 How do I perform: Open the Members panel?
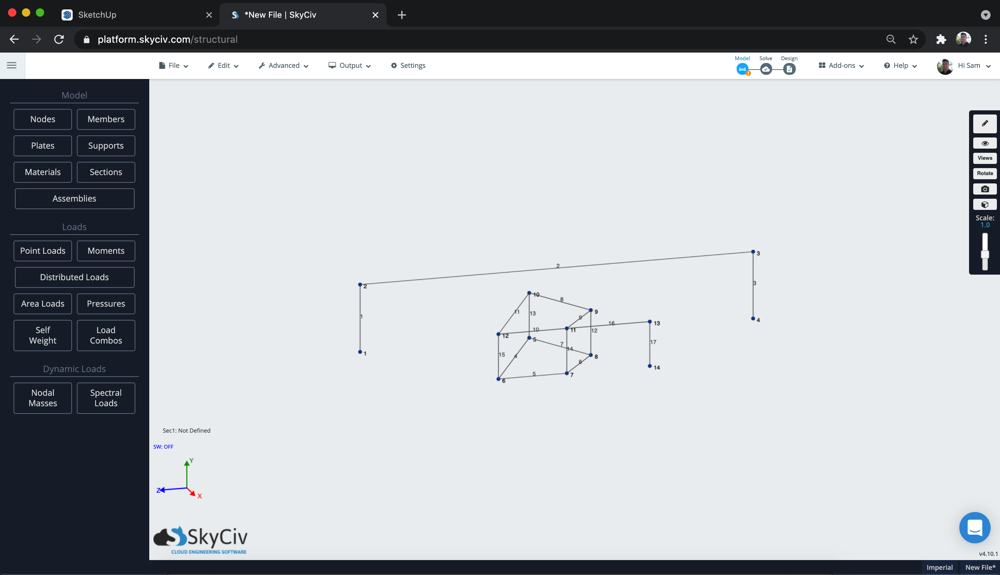coord(106,119)
